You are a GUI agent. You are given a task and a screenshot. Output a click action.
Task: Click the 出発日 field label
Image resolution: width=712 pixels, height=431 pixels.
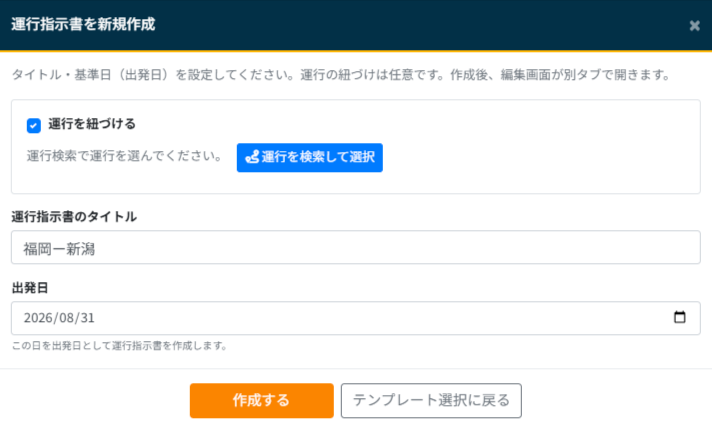(x=30, y=288)
